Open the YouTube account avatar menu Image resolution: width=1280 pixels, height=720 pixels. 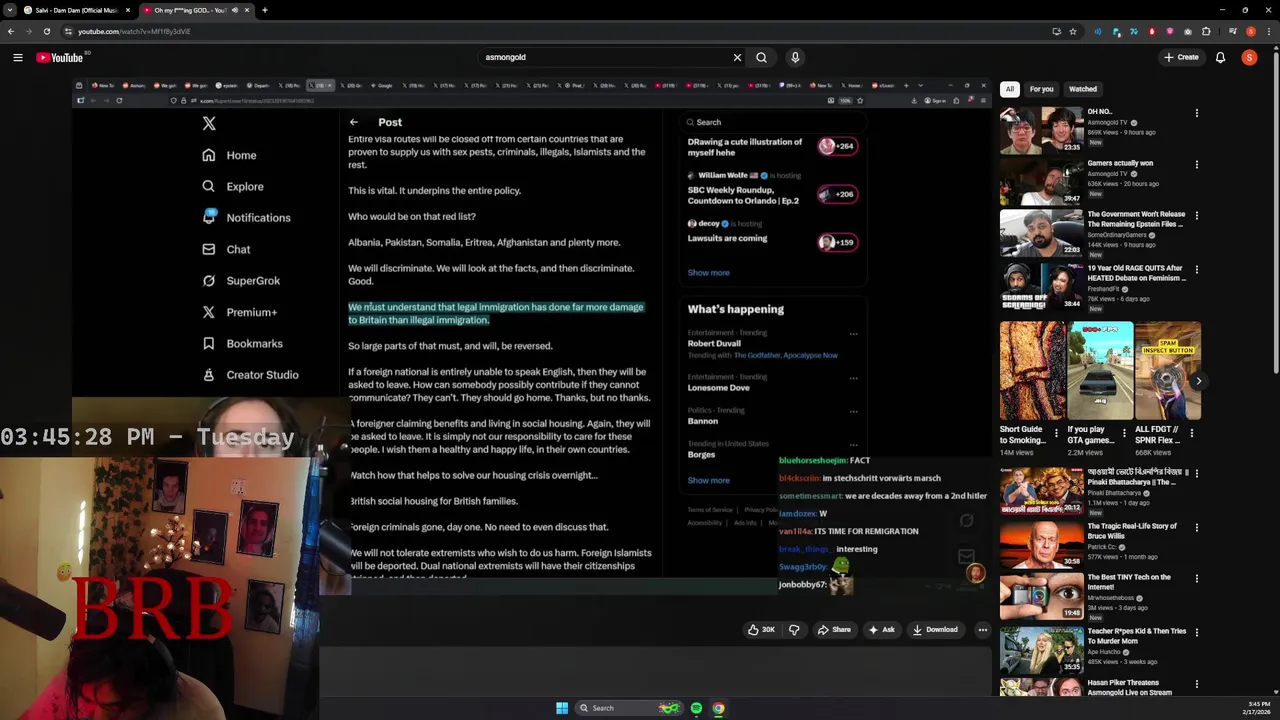click(1249, 58)
